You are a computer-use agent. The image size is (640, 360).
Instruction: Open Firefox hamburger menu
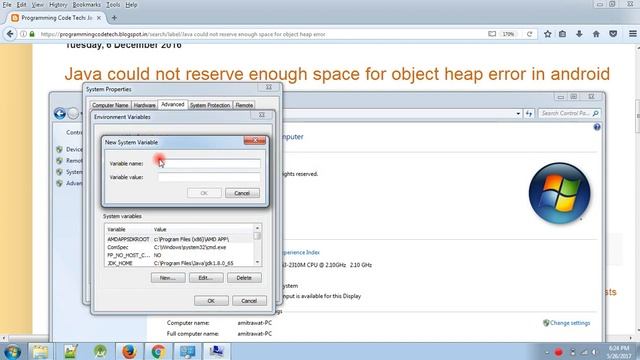pos(633,34)
